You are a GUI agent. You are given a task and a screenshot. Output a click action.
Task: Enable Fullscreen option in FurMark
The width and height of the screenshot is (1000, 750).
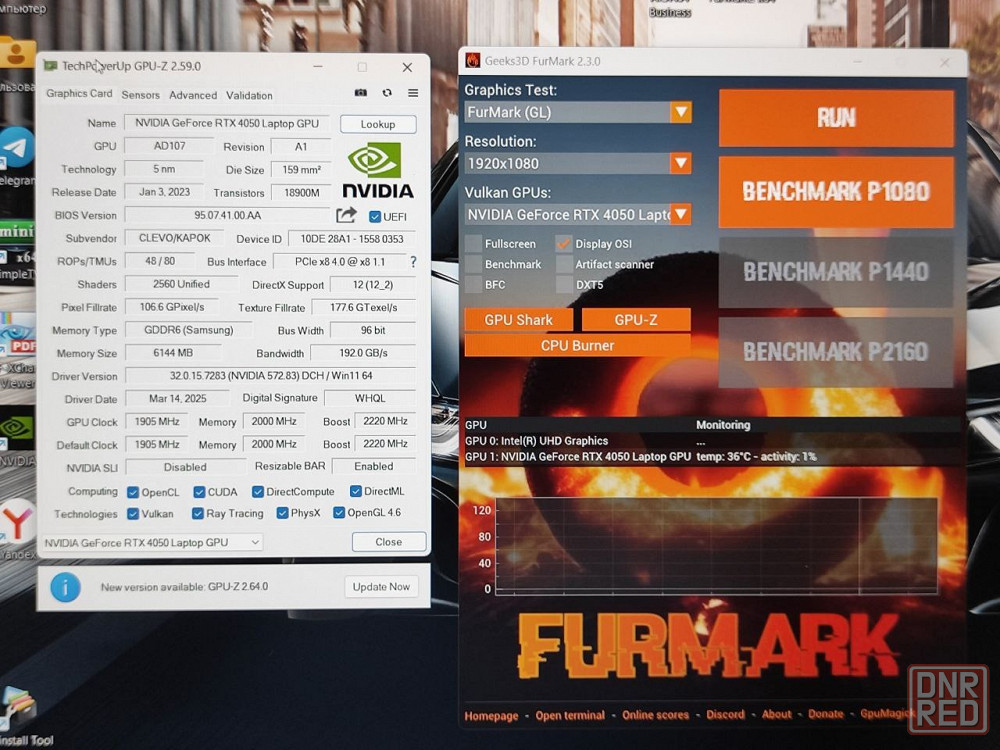click(473, 244)
